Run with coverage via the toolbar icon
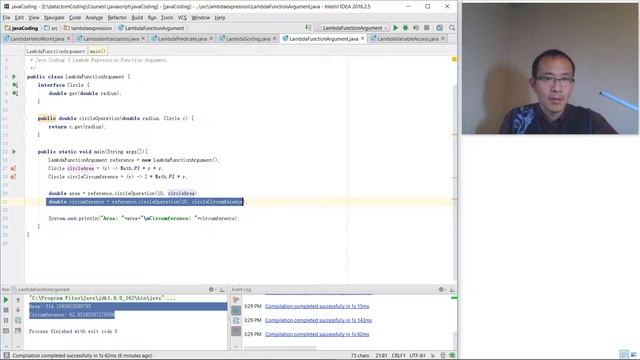This screenshot has height=360, width=640. point(416,28)
